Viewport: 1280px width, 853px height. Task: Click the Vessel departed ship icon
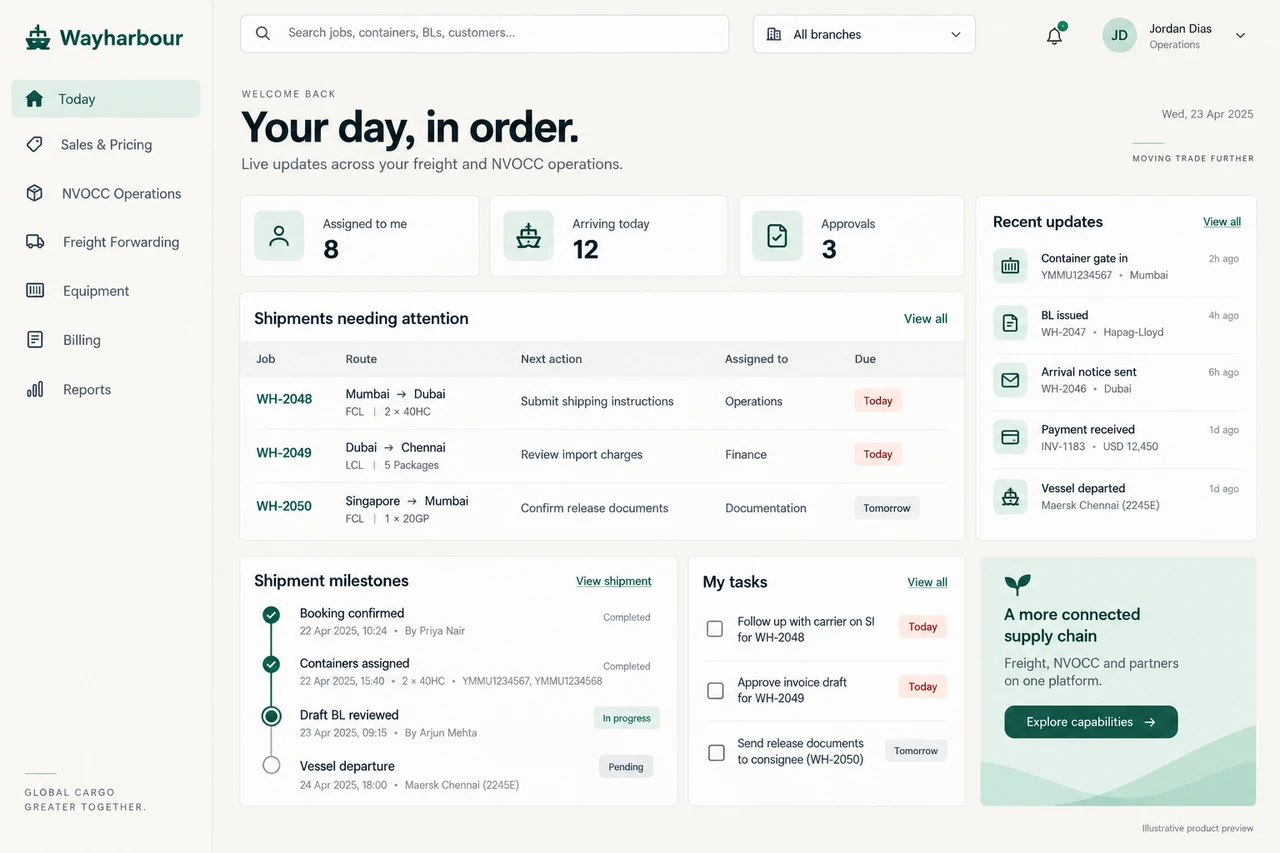click(1010, 496)
